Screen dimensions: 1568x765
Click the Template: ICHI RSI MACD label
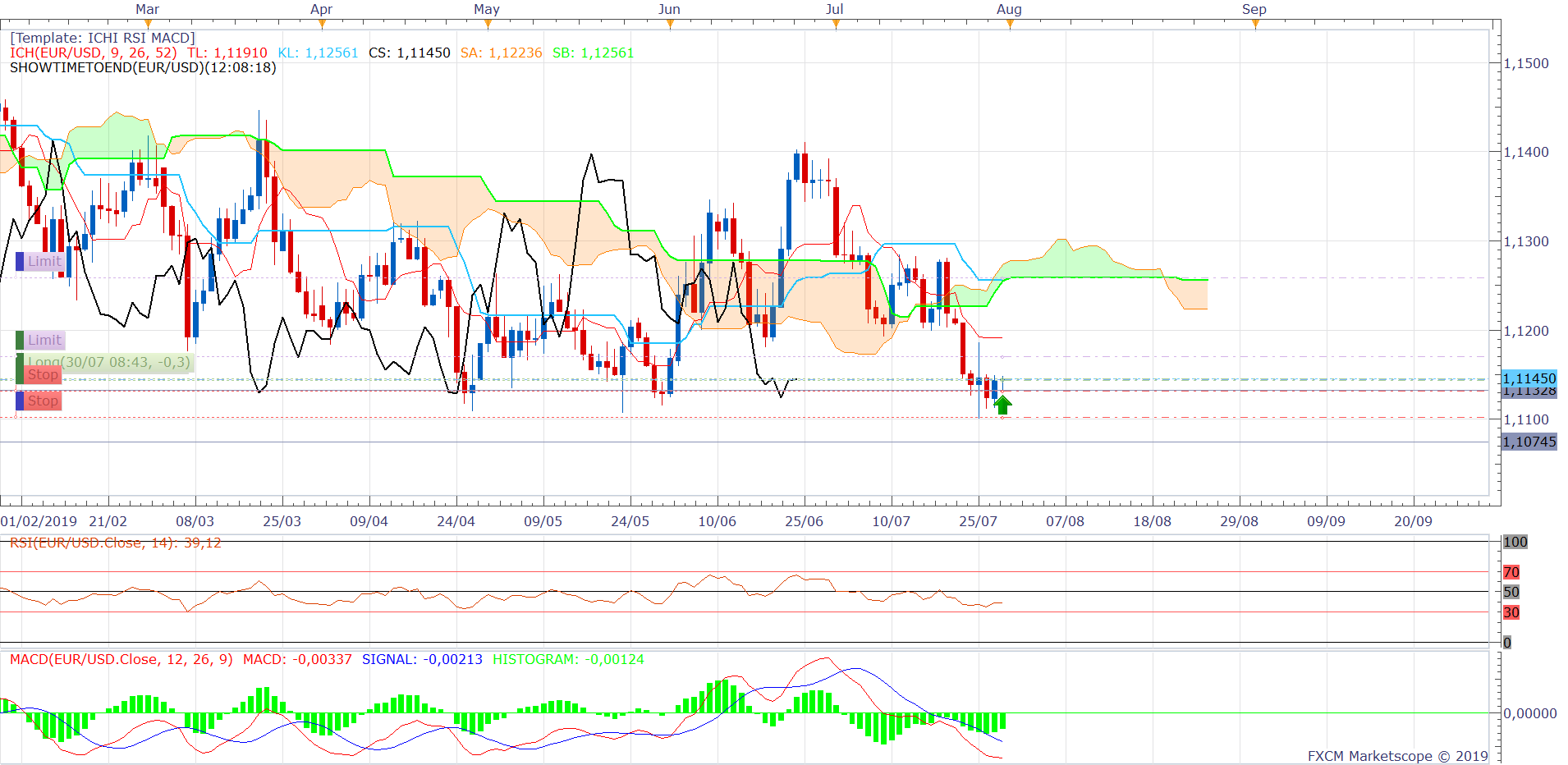pyautogui.click(x=103, y=38)
